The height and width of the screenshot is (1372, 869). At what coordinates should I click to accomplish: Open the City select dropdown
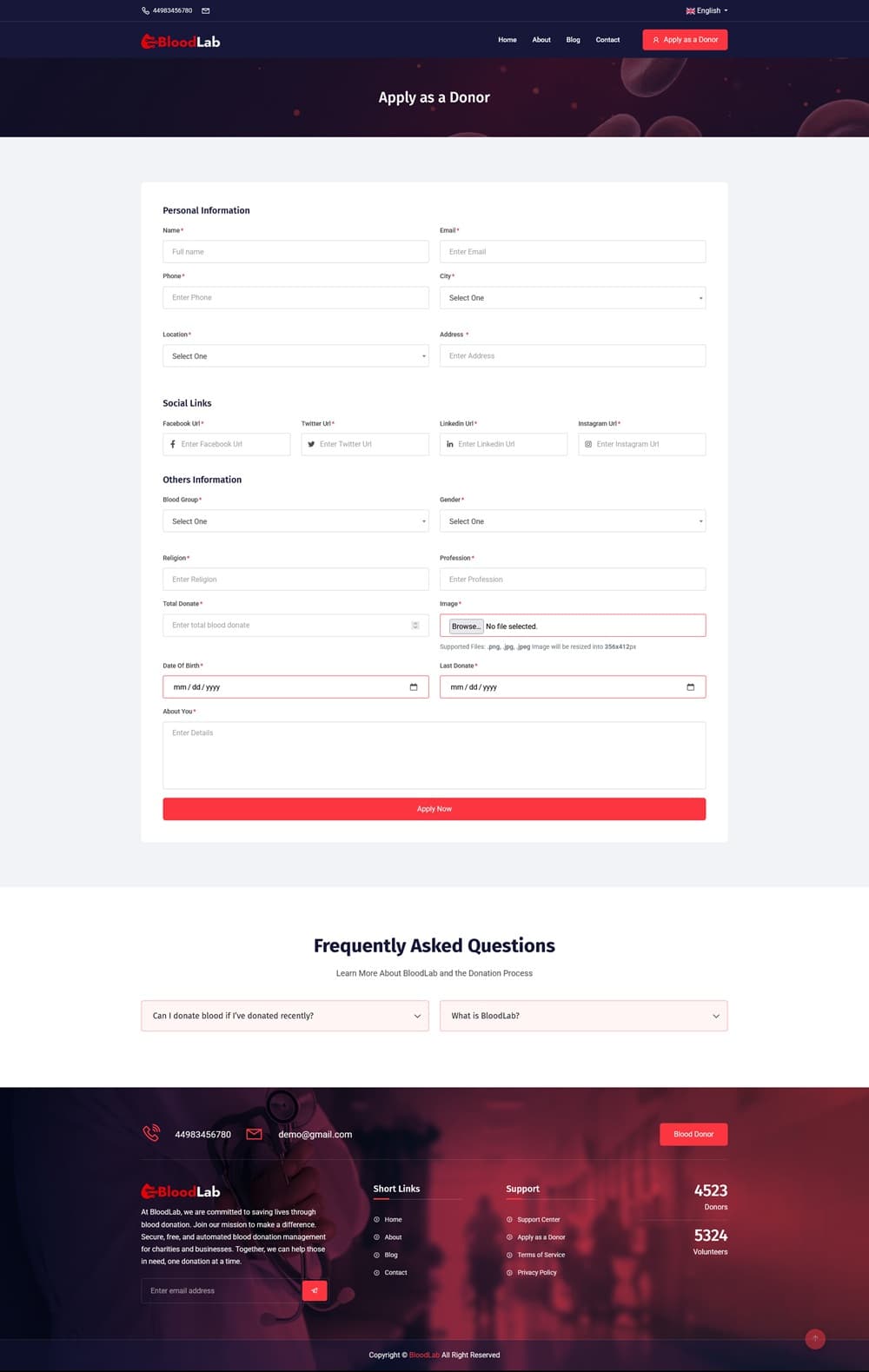(x=573, y=298)
